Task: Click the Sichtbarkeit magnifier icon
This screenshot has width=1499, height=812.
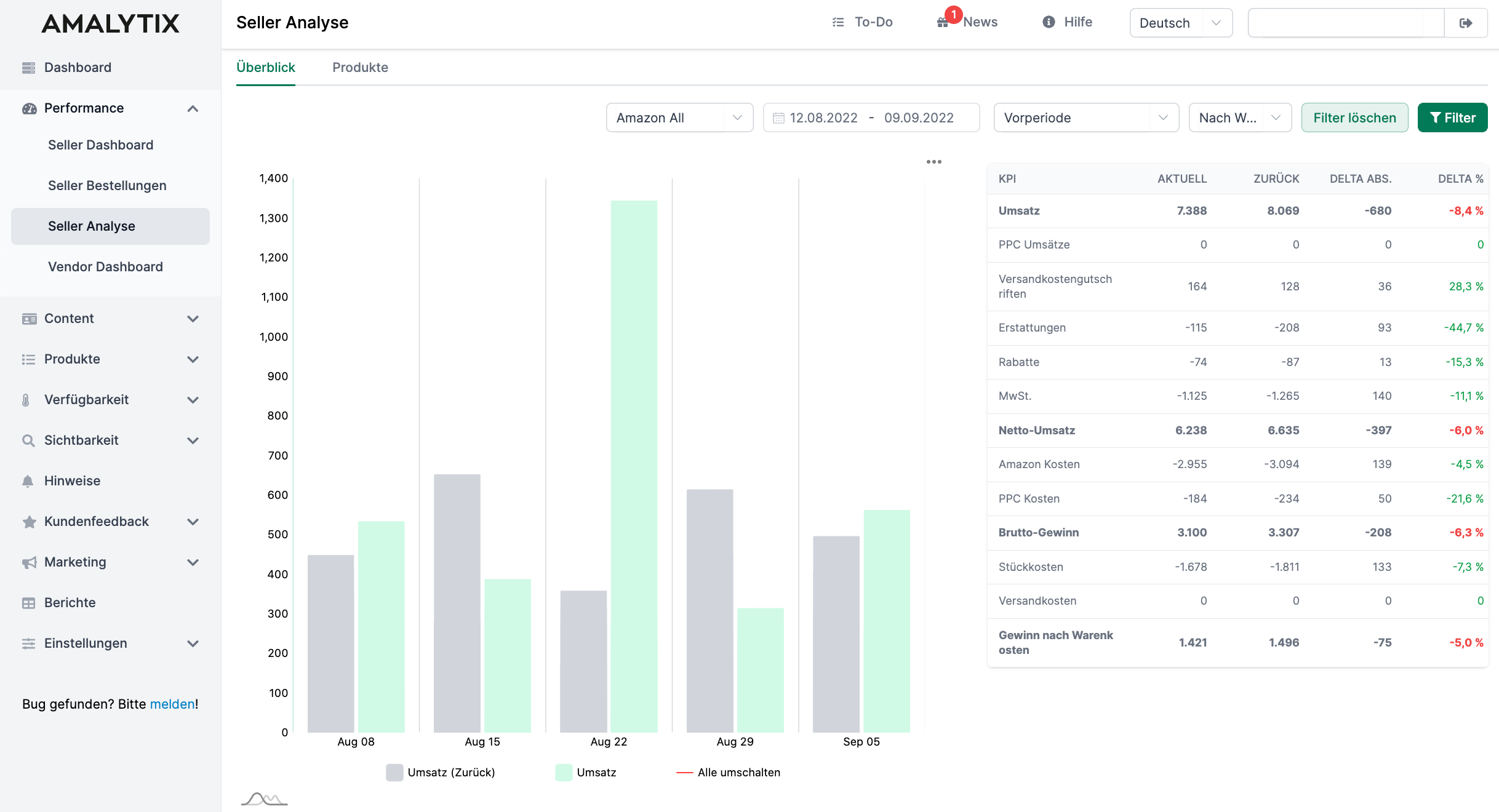Action: [28, 440]
